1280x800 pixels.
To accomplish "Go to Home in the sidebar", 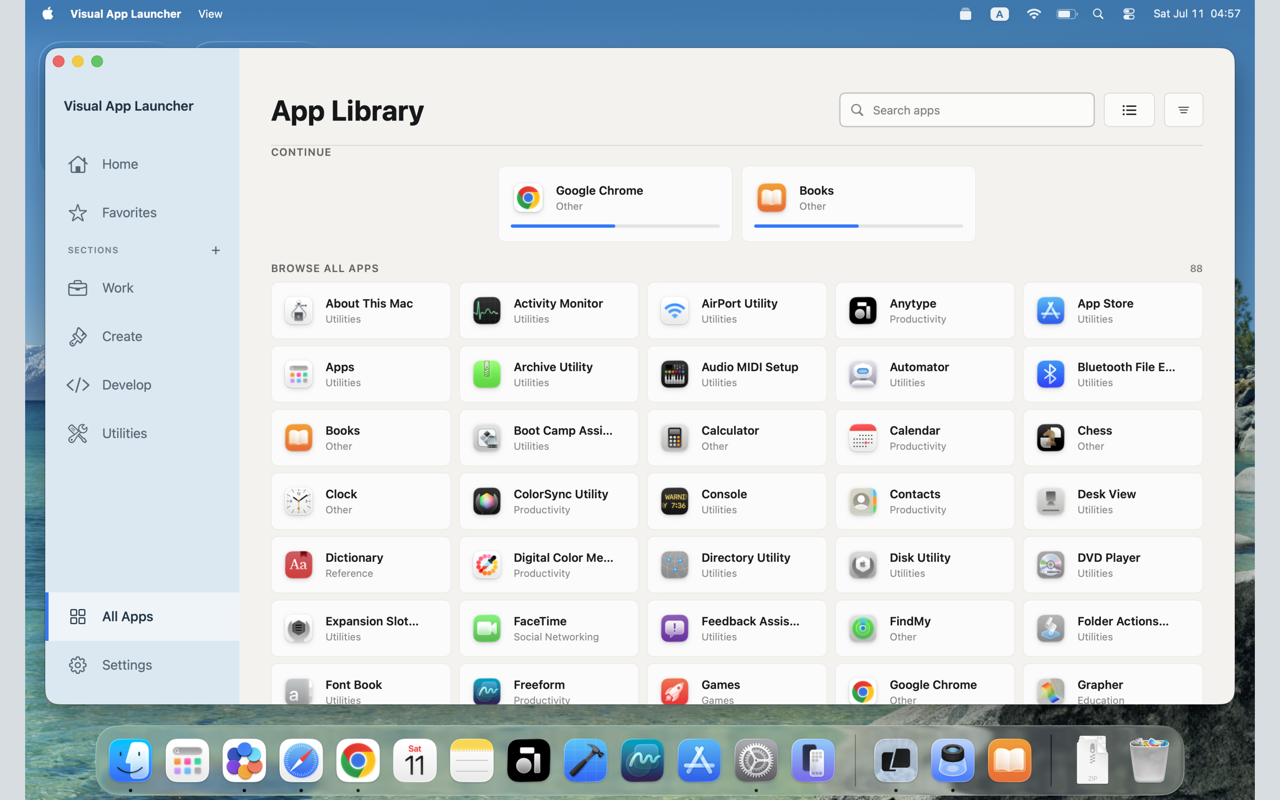I will (142, 164).
